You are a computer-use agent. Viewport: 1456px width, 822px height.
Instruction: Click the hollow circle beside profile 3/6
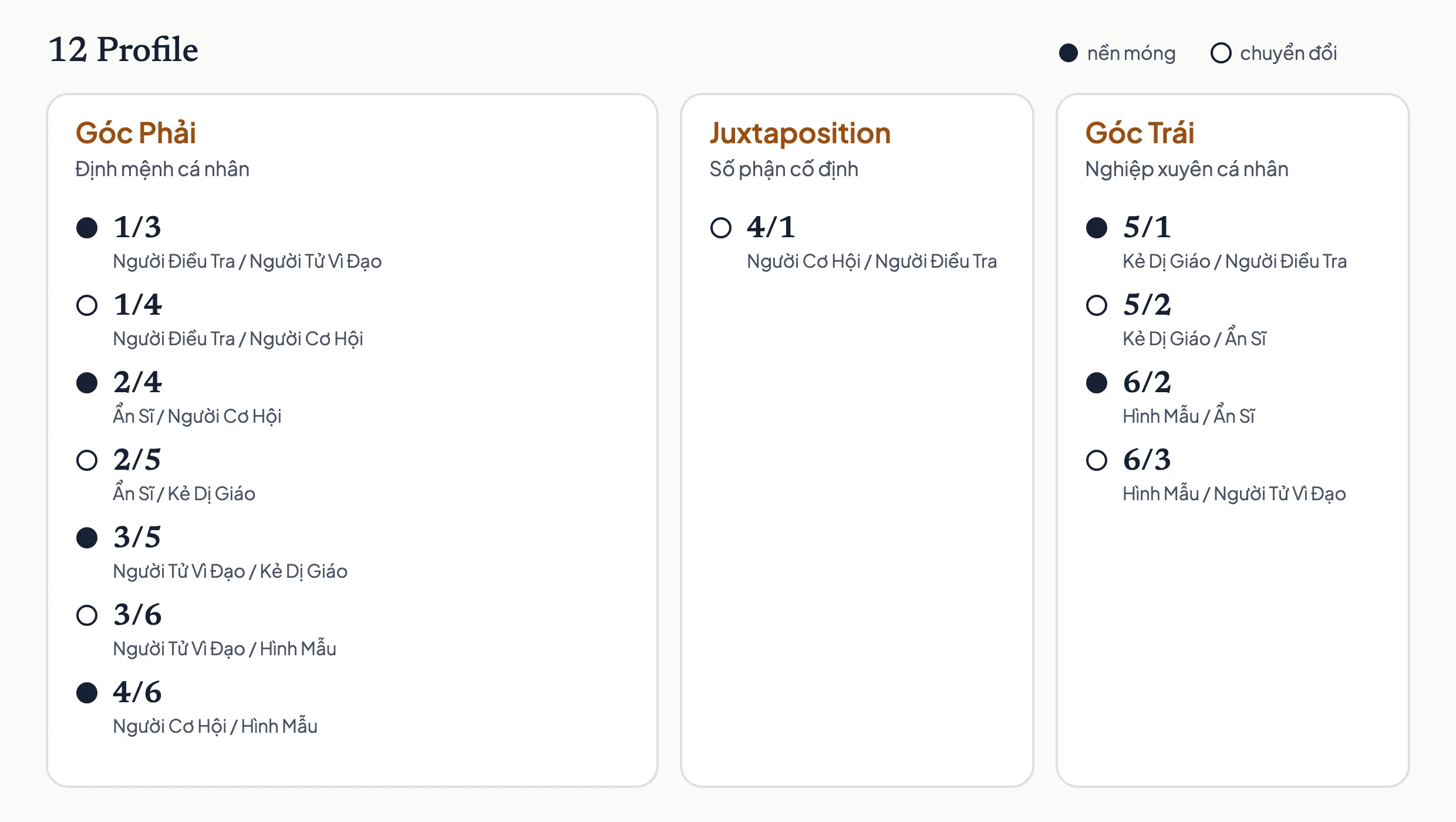87,615
